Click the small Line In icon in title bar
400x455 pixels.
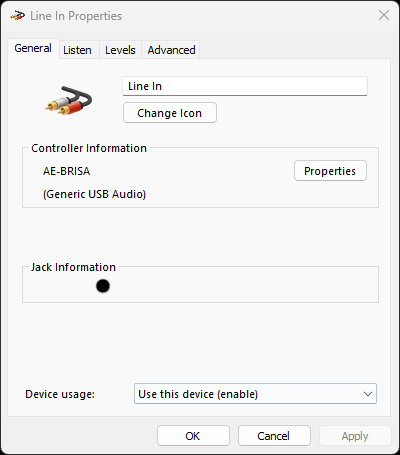pos(17,15)
